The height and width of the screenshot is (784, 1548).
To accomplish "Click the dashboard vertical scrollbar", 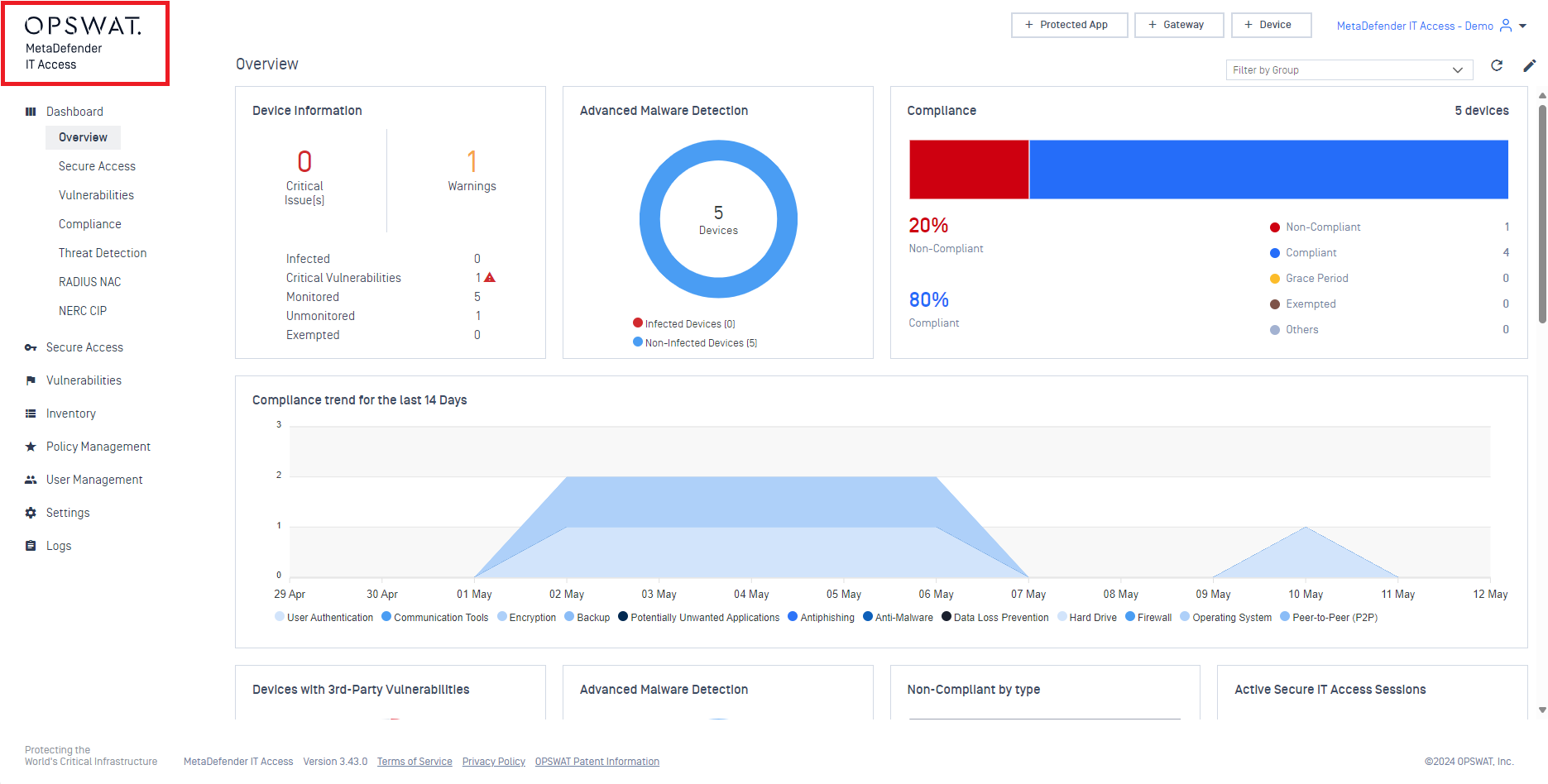I will 1542,213.
